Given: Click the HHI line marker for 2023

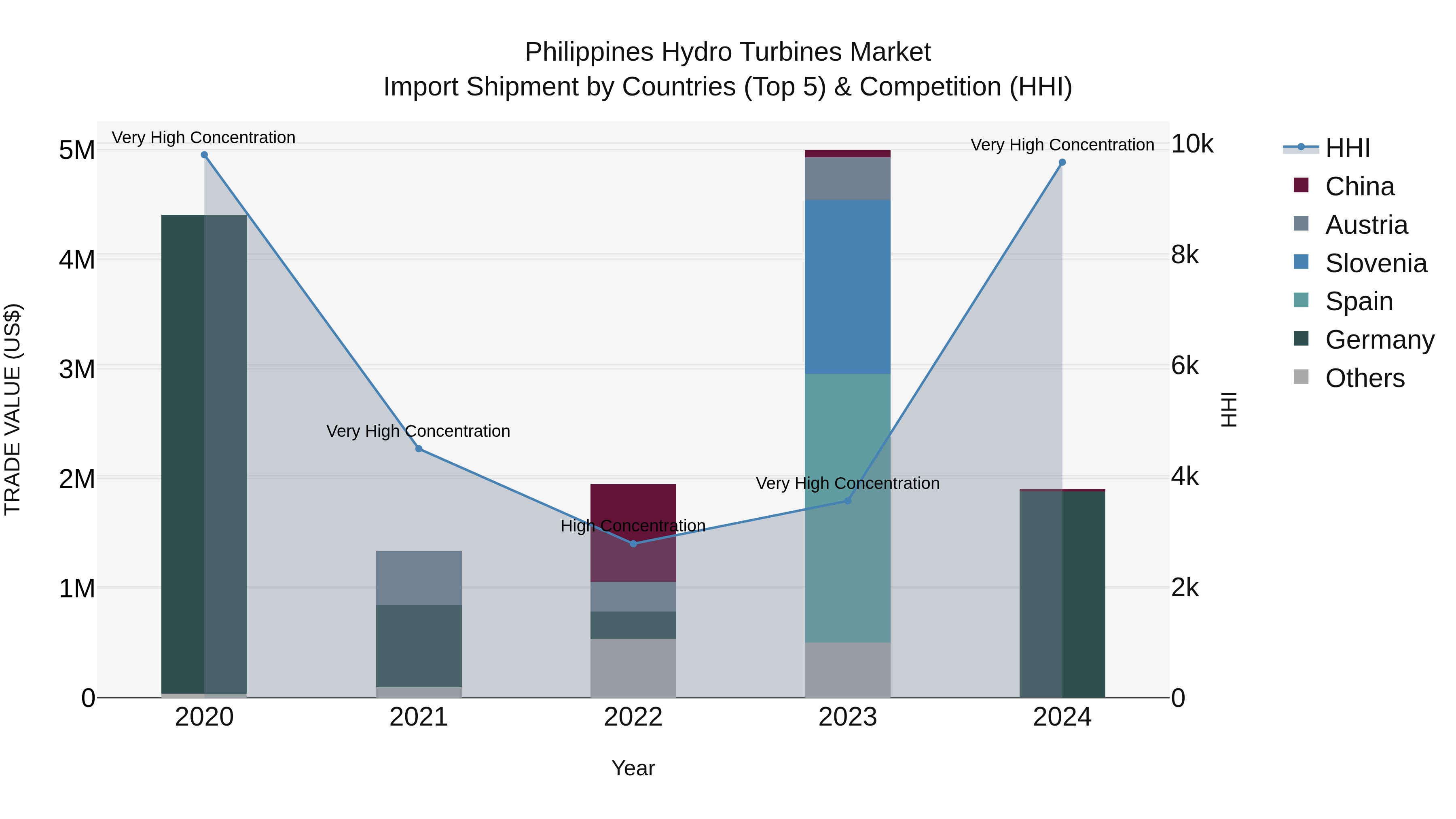Looking at the screenshot, I should point(848,501).
